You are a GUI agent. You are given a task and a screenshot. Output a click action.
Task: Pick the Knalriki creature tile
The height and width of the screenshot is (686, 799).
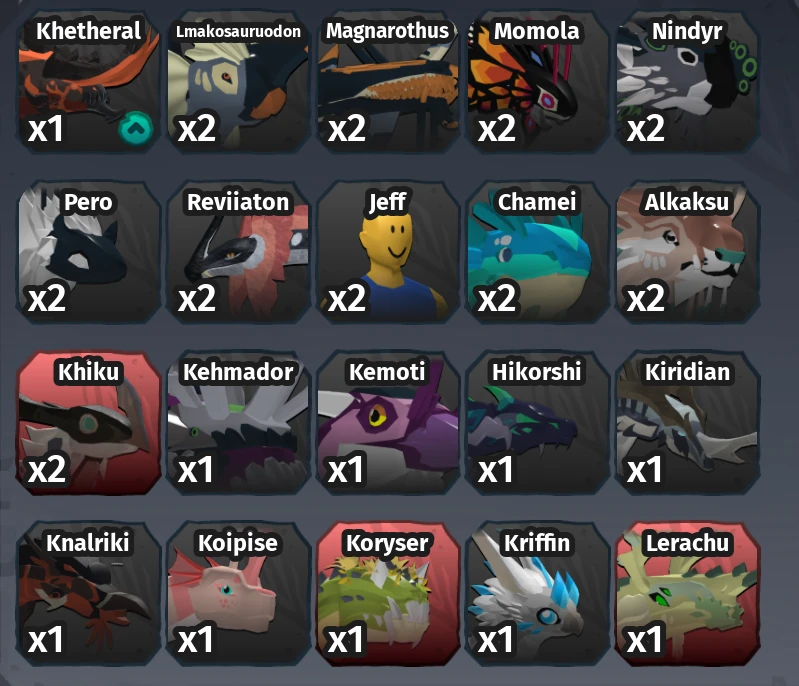(88, 593)
